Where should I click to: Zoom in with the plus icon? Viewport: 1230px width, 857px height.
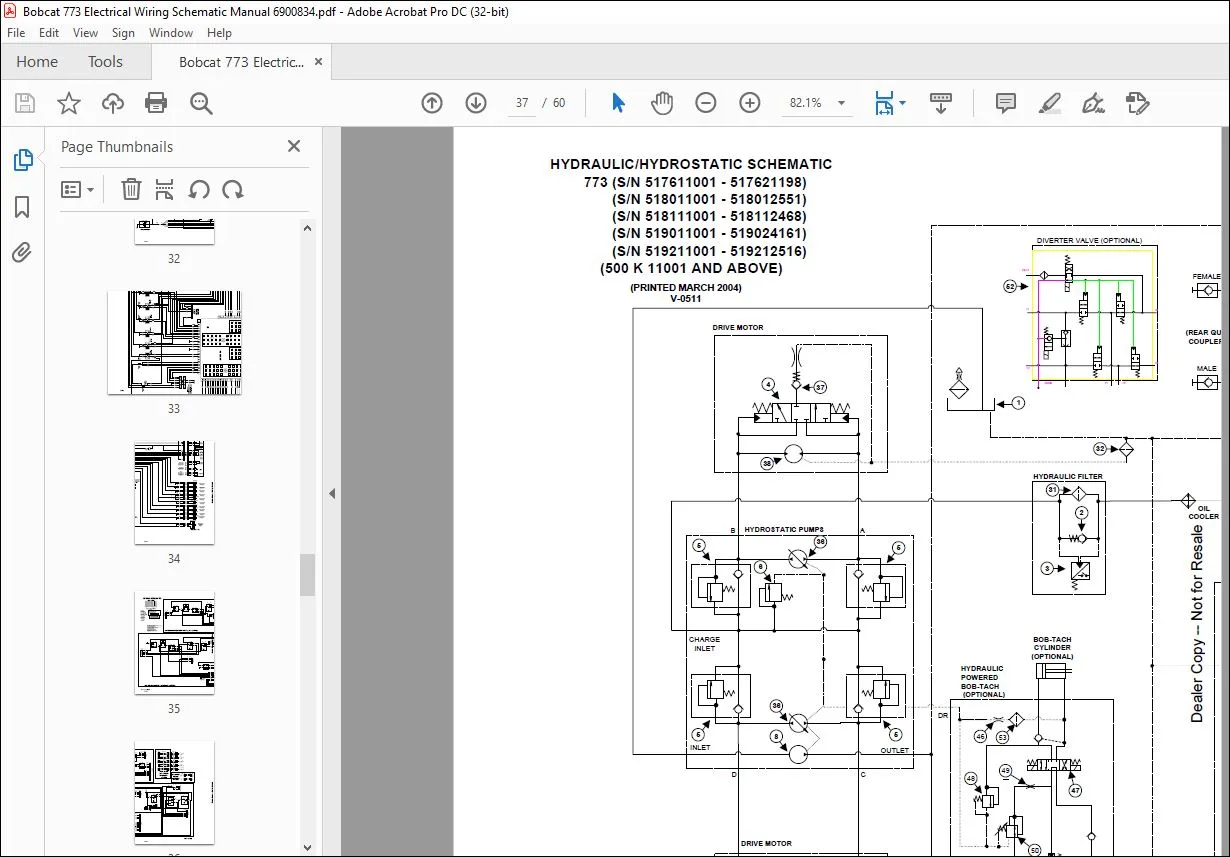750,103
